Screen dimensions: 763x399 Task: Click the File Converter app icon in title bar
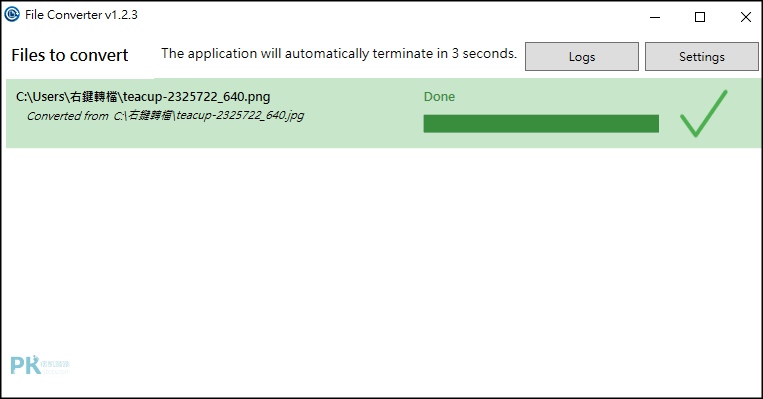[x=12, y=15]
